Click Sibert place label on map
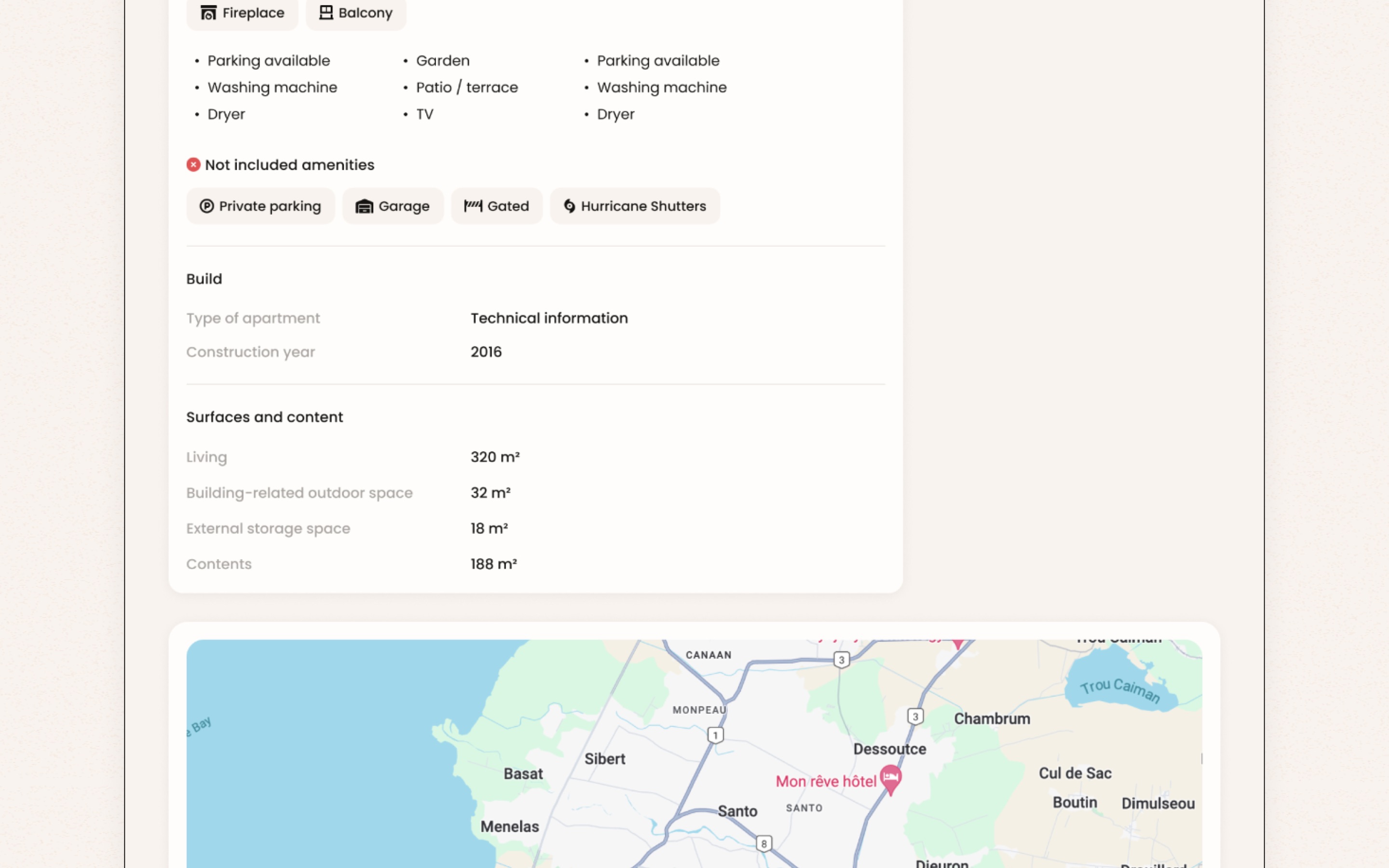This screenshot has height=868, width=1389. pos(605,759)
